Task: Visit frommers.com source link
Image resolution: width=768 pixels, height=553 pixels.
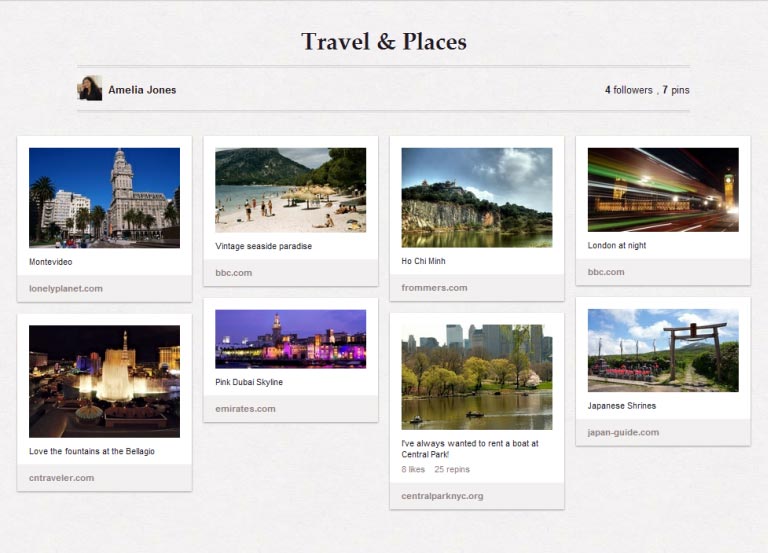Action: [434, 288]
